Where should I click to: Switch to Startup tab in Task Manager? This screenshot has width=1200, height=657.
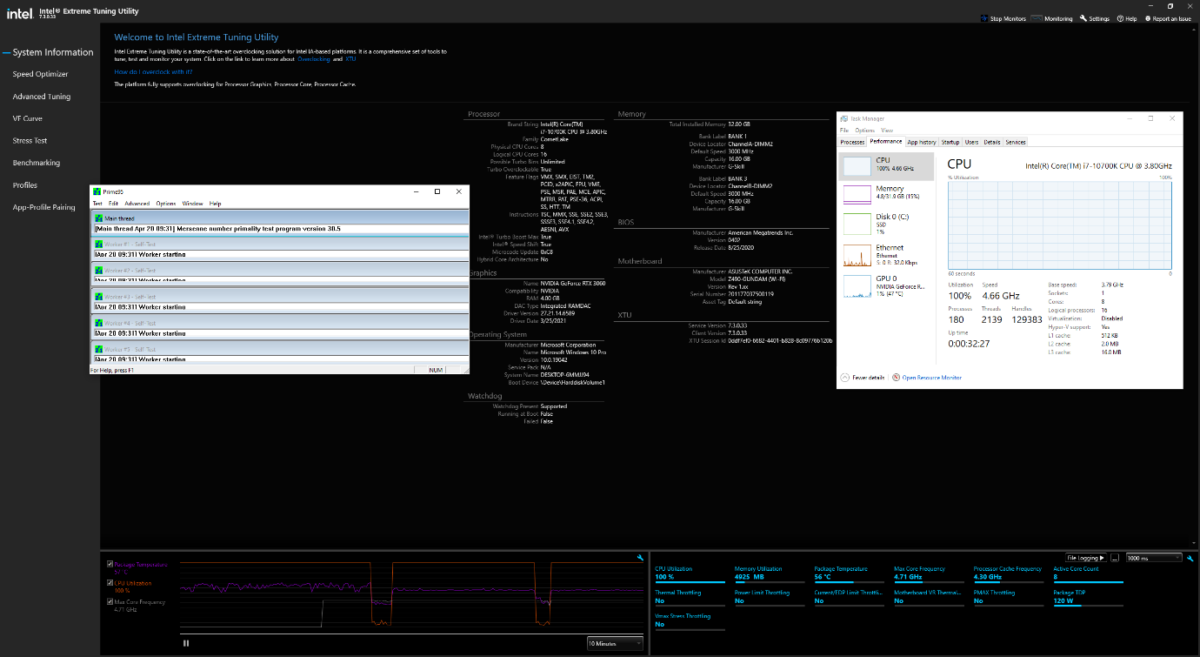[x=950, y=142]
